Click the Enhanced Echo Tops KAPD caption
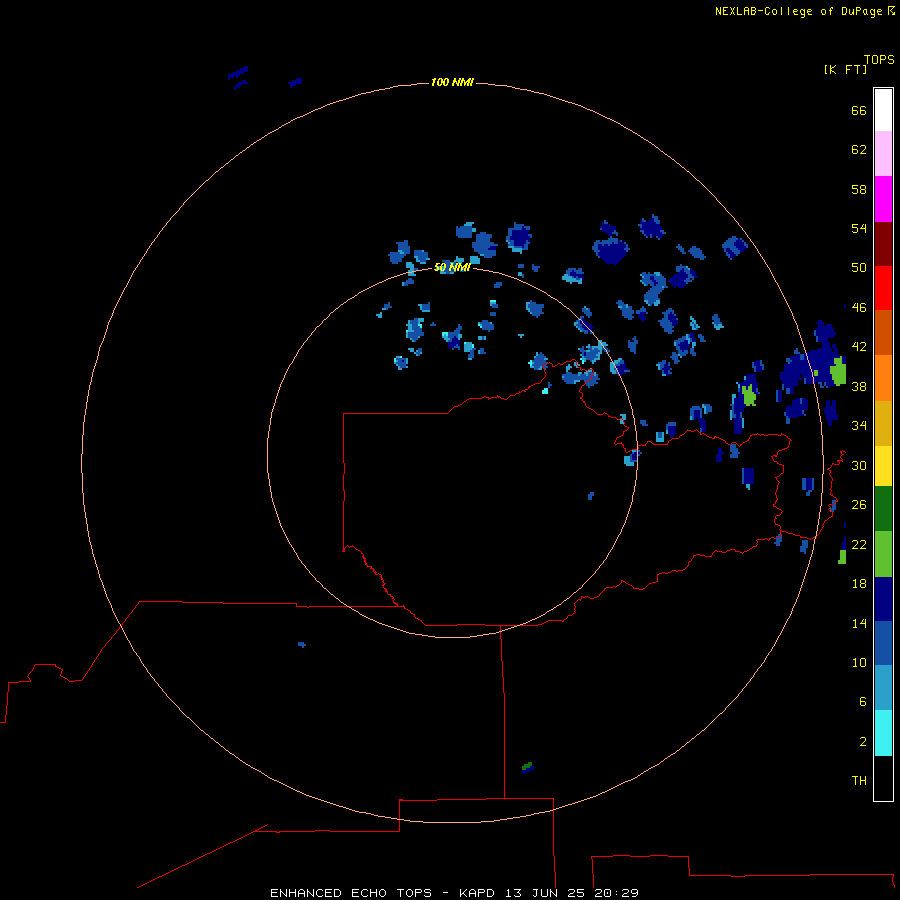The height and width of the screenshot is (900, 900). point(454,893)
